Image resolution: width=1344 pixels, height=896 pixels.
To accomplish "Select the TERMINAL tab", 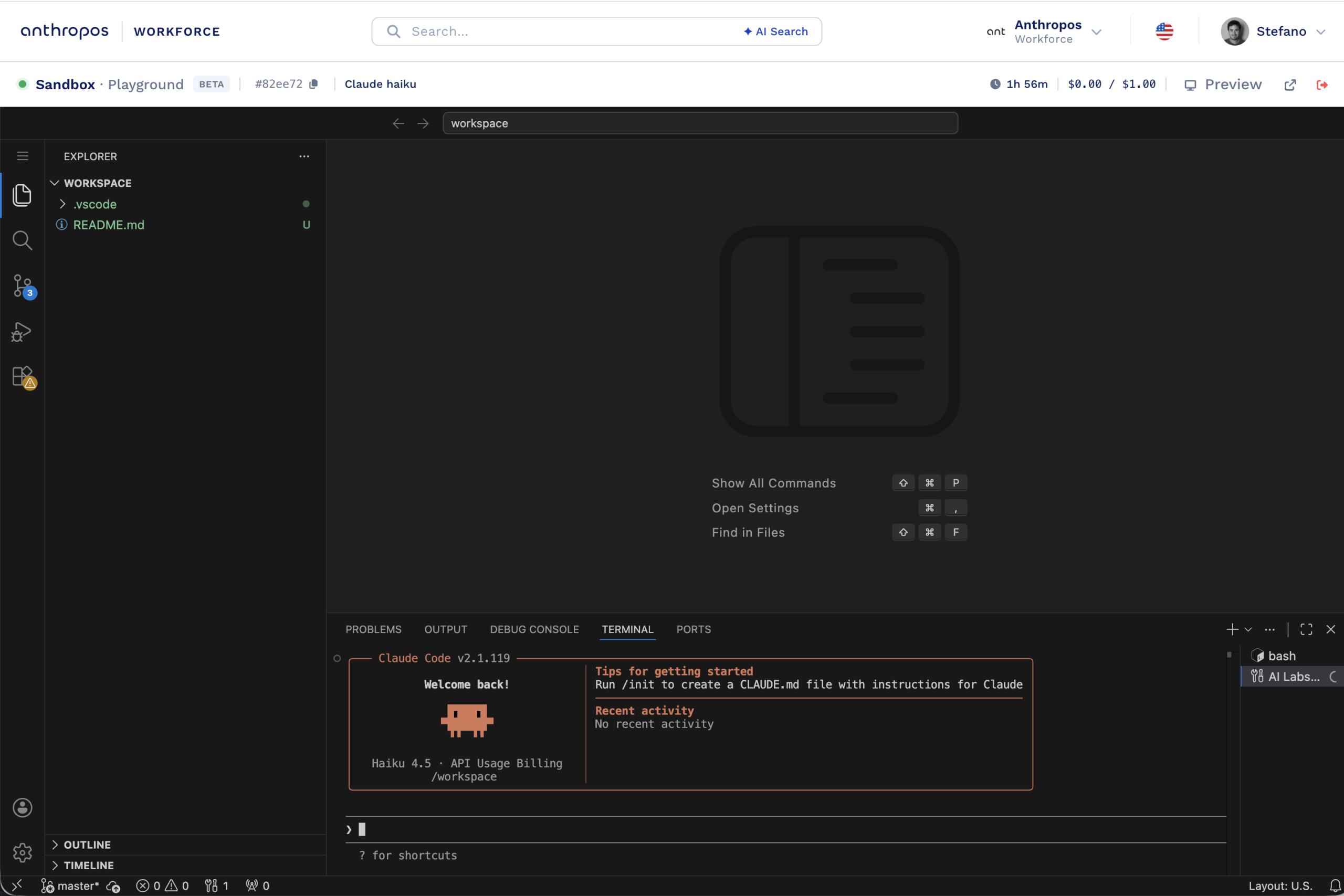I will coord(627,629).
